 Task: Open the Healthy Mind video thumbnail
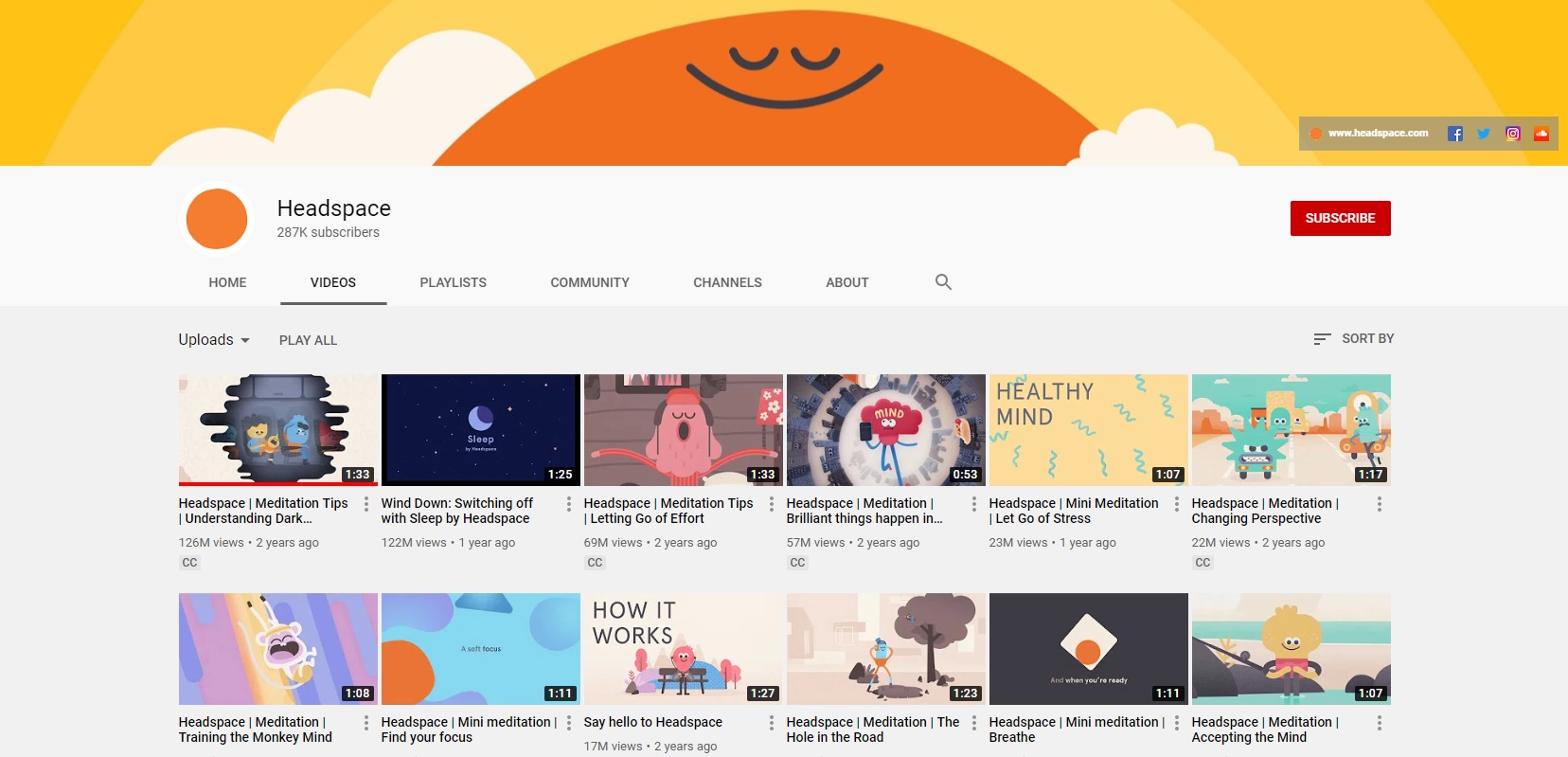(x=1088, y=430)
